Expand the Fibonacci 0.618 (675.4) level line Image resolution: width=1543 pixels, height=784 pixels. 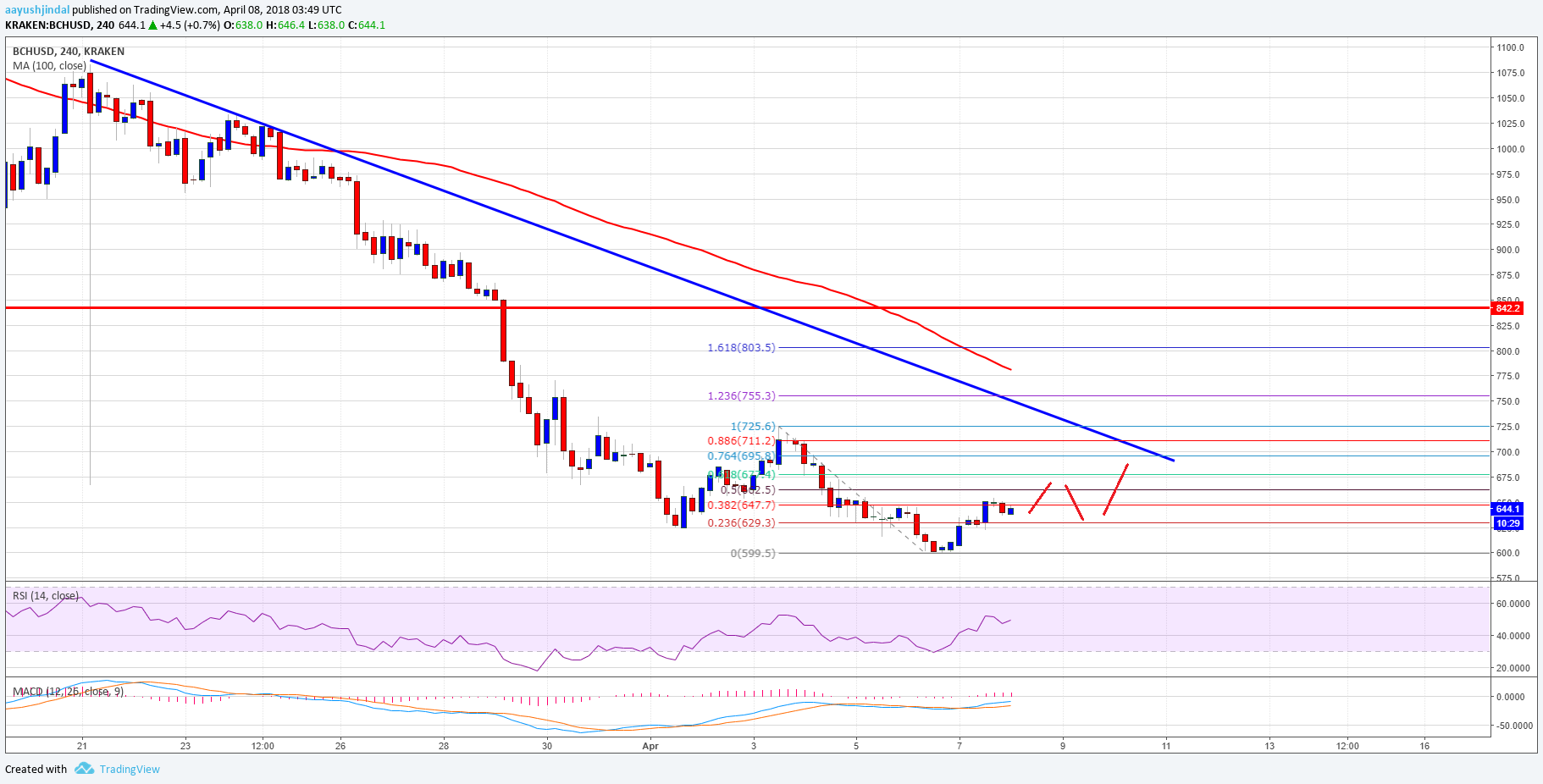[741, 475]
